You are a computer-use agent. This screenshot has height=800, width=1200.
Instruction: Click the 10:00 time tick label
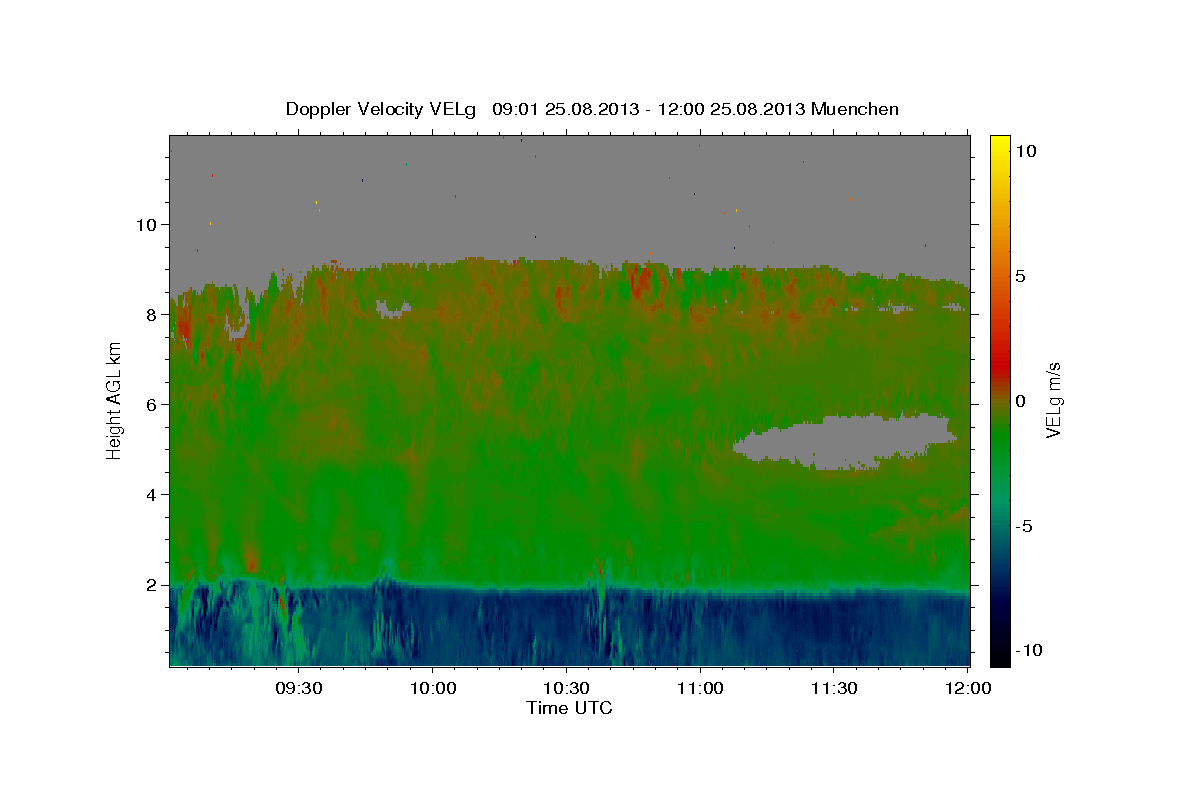[433, 689]
